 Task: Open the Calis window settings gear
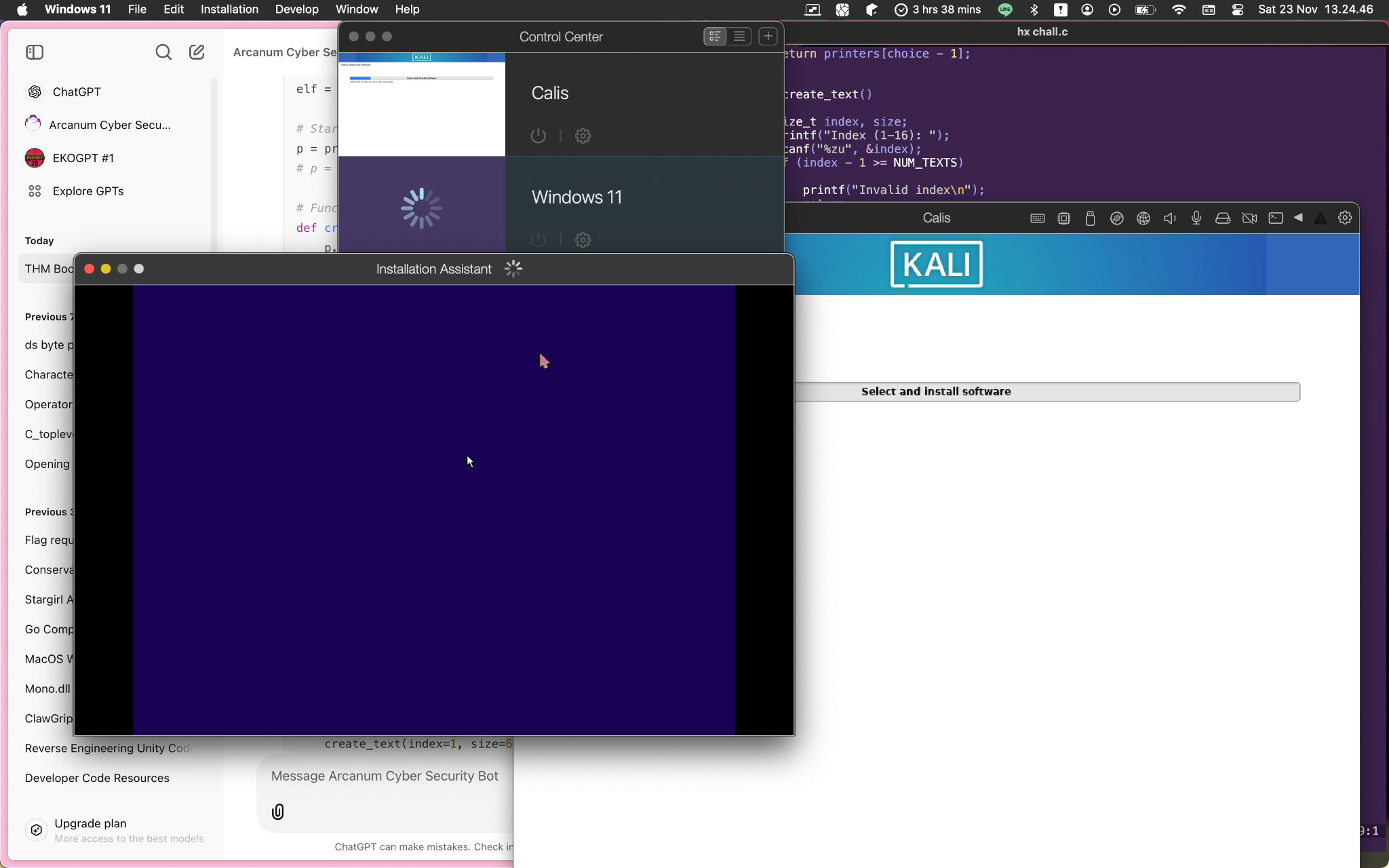click(x=1345, y=218)
